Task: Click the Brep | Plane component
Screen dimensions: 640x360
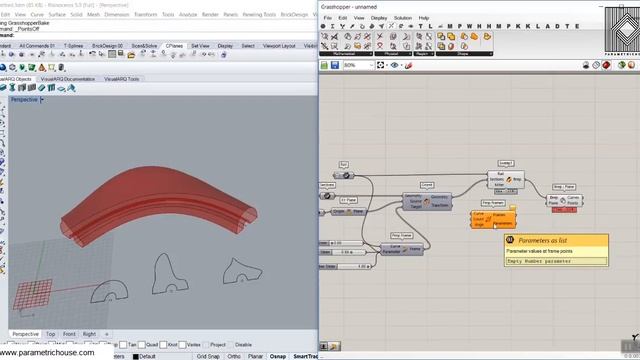Action: [564, 200]
